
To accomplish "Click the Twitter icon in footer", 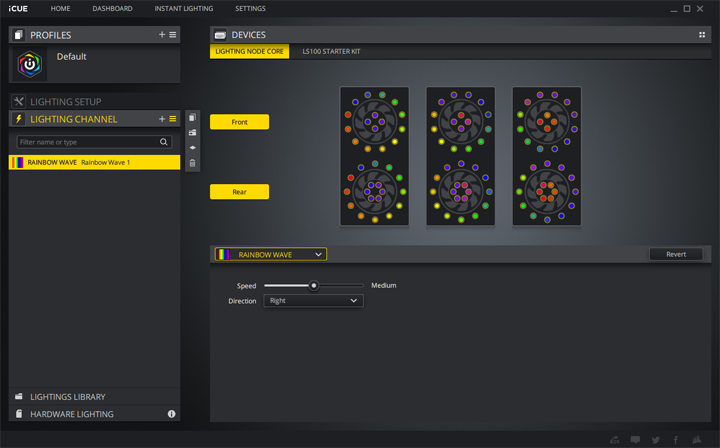I will pyautogui.click(x=655, y=439).
